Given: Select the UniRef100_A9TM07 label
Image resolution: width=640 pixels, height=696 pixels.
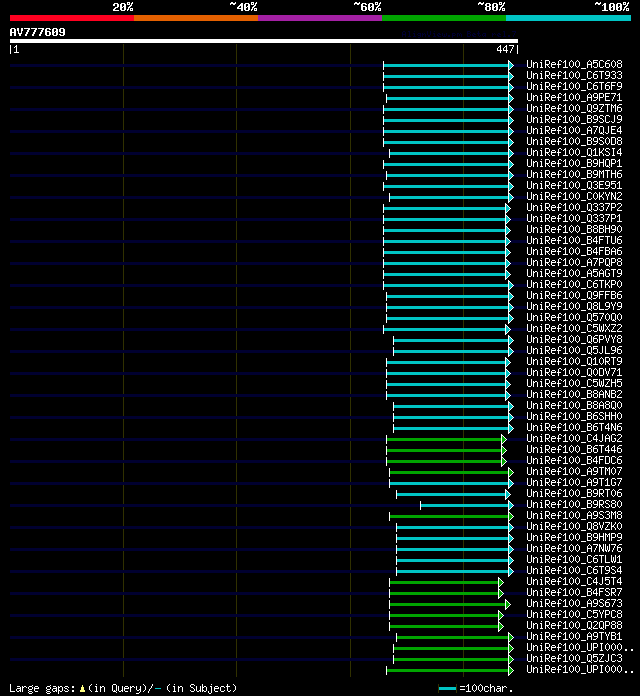Looking at the screenshot, I should point(574,471).
